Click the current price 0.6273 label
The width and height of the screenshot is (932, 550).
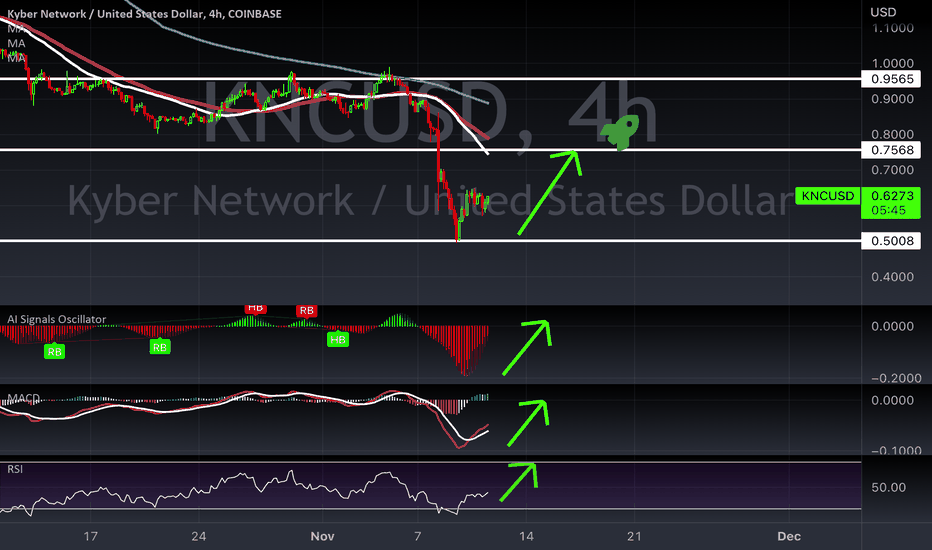892,196
